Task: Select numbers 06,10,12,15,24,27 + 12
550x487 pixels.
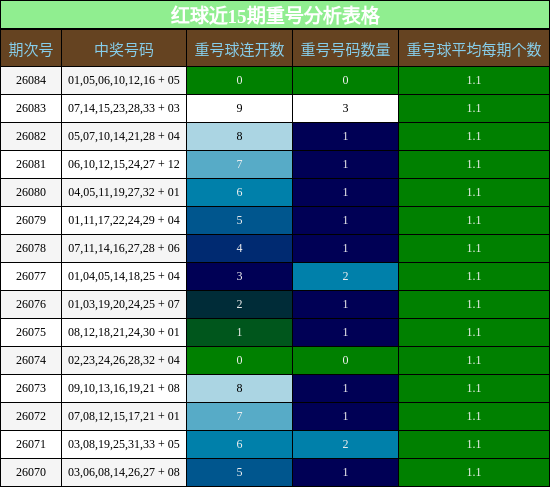Action: tap(124, 164)
